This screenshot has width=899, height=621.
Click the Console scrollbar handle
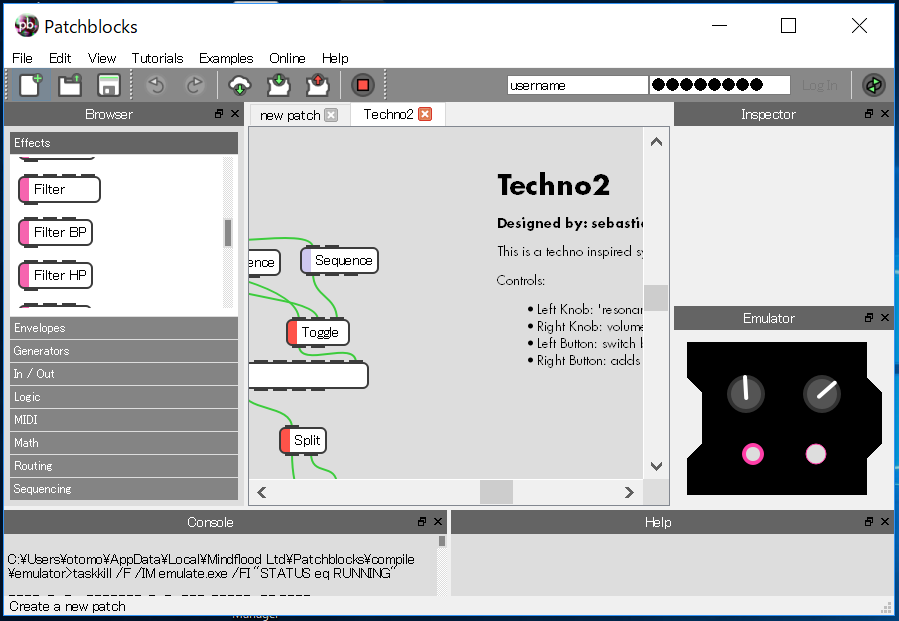point(441,541)
